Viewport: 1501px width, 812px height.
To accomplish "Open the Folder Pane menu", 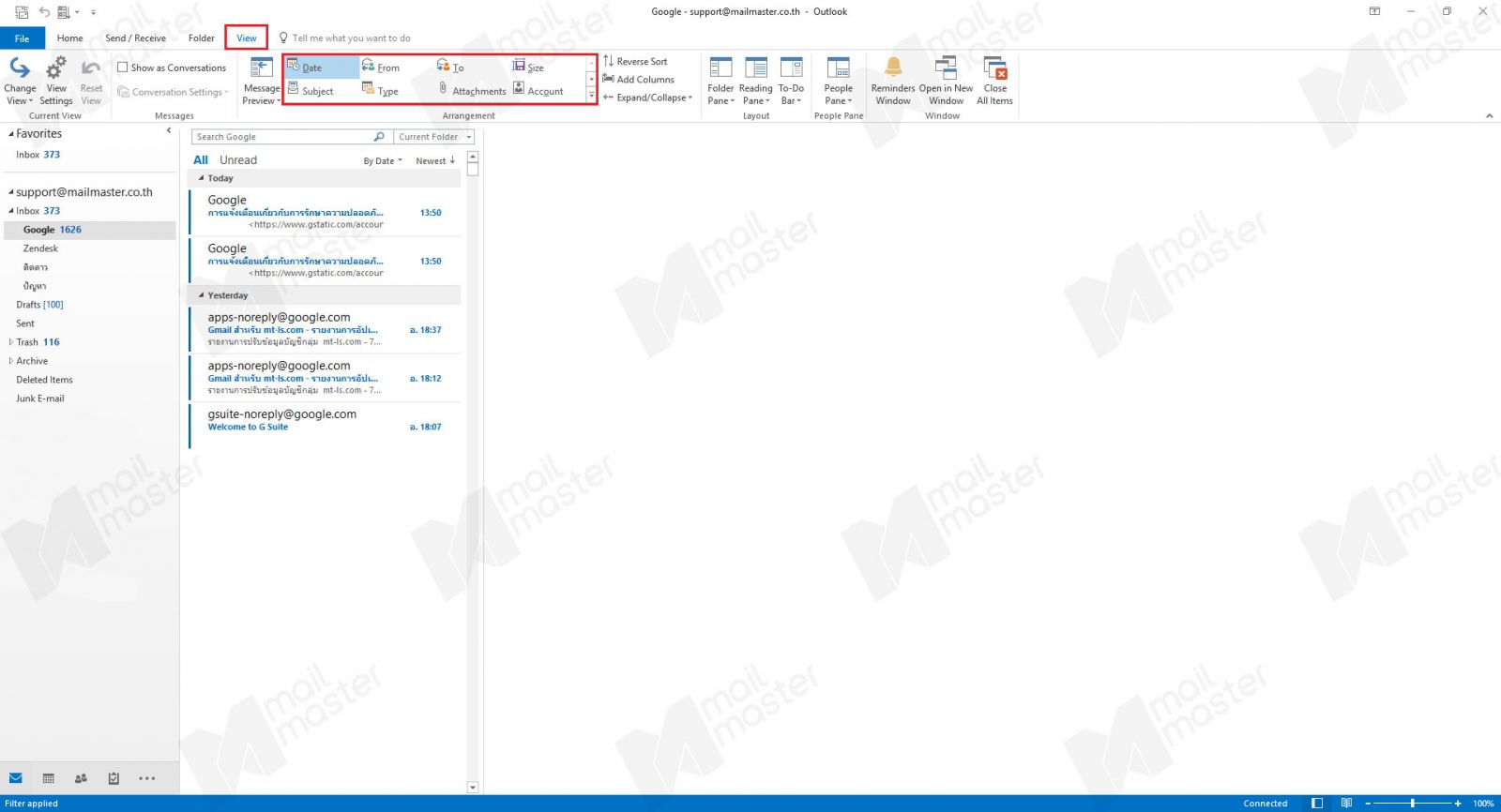I will tap(720, 80).
